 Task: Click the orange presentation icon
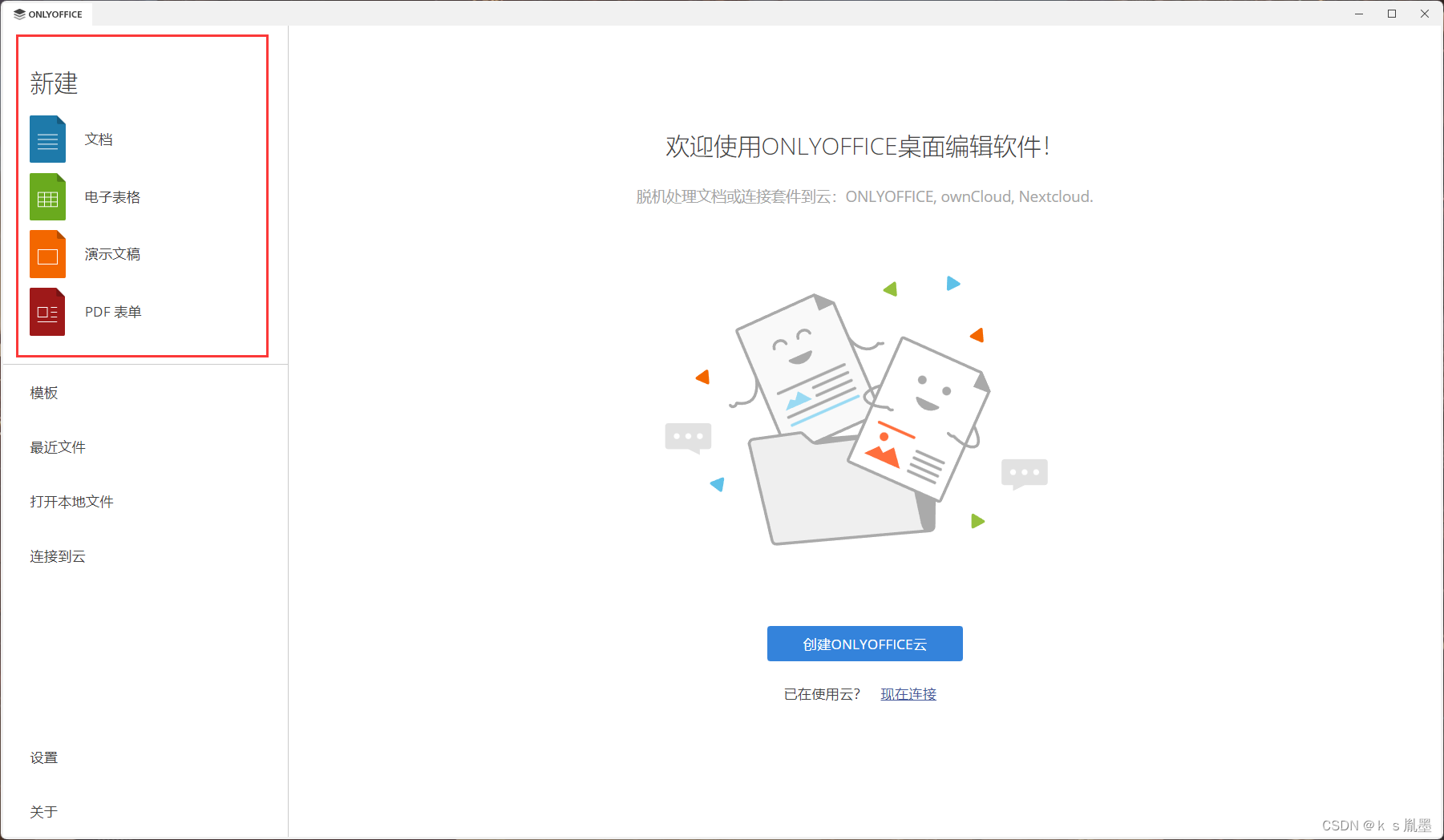click(x=47, y=254)
